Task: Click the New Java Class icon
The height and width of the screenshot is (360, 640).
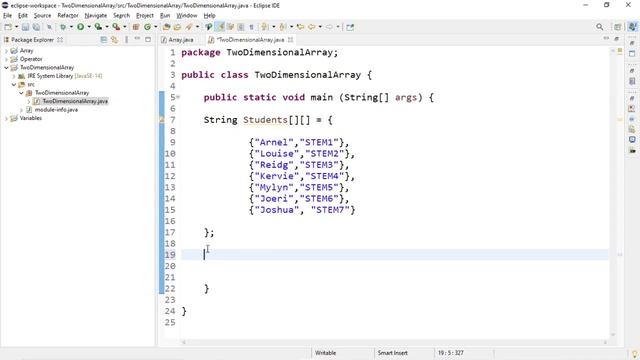Action: pyautogui.click(x=147, y=27)
